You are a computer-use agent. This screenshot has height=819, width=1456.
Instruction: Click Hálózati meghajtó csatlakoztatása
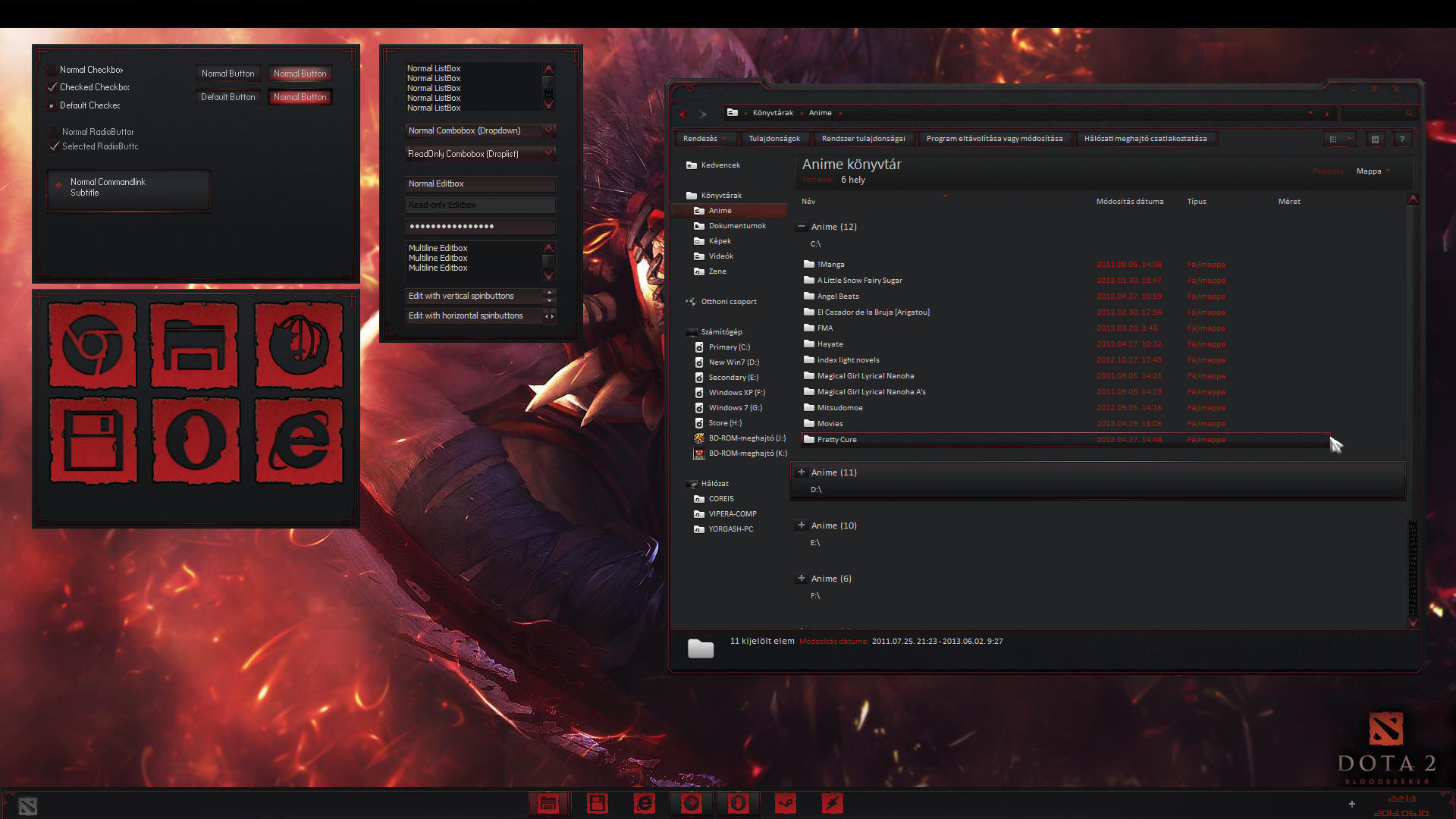tap(1145, 139)
